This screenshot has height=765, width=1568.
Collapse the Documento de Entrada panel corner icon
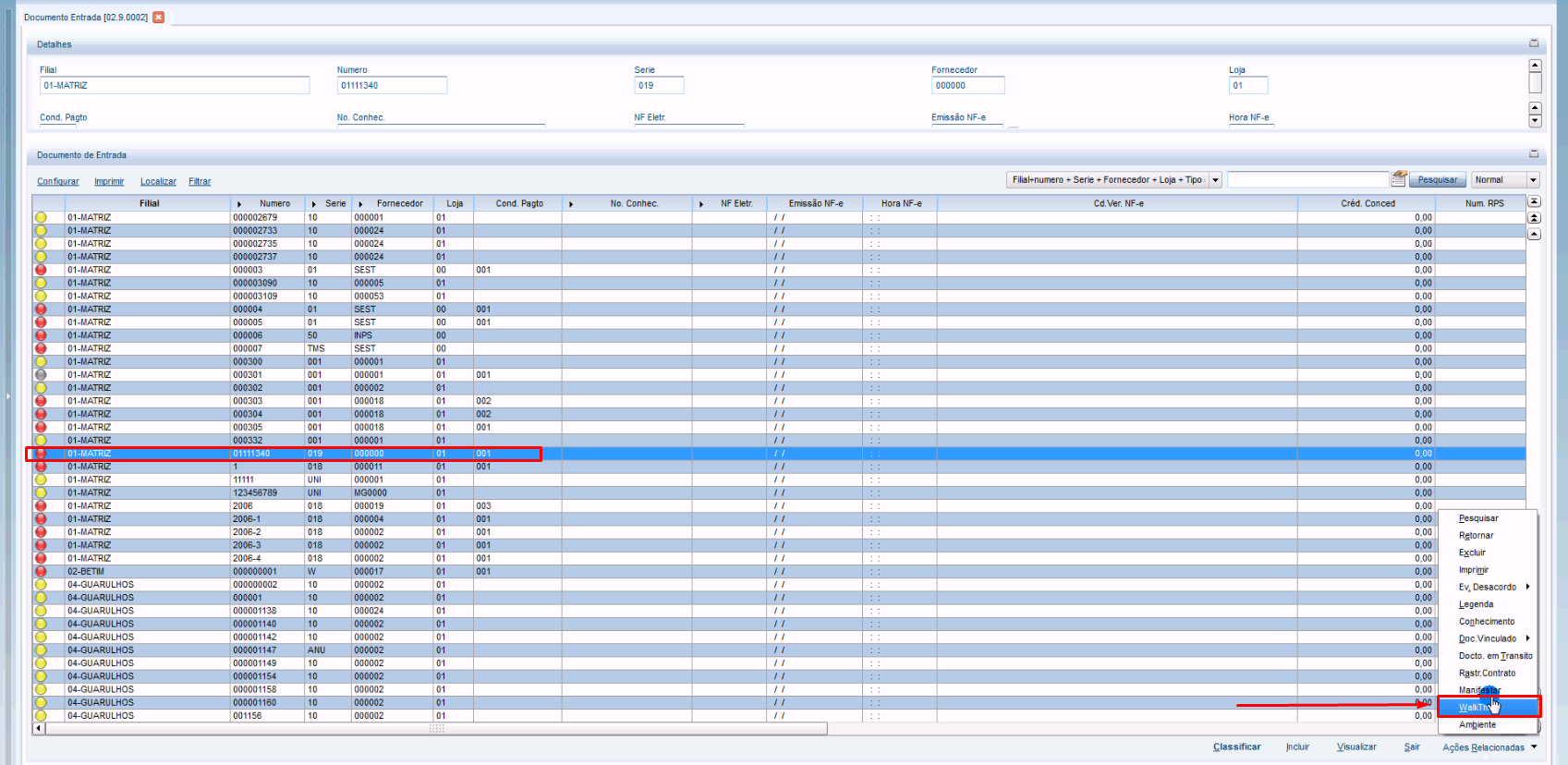click(x=1534, y=154)
